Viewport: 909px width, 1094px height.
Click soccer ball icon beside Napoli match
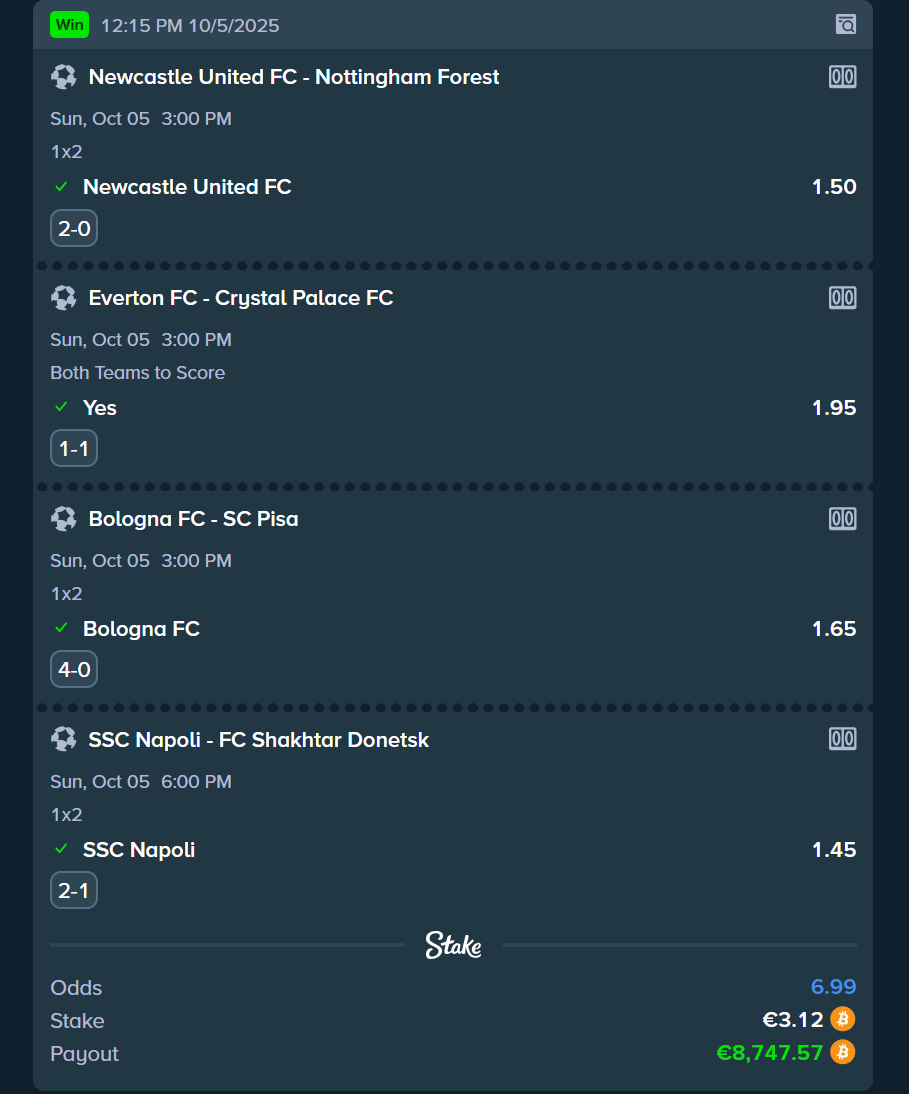[x=63, y=740]
